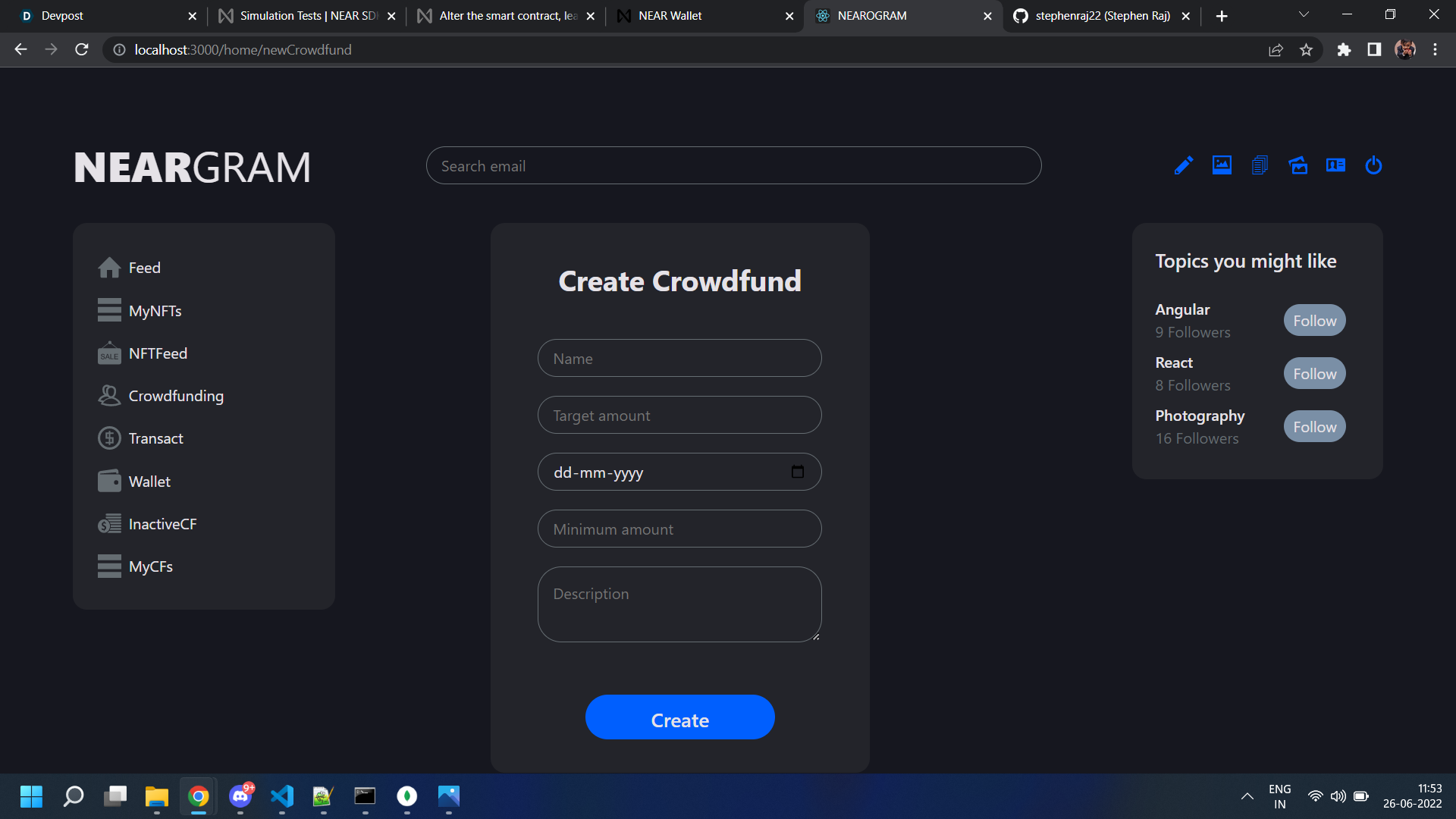Open the date picker calendar icon
The width and height of the screenshot is (1456, 819).
pyautogui.click(x=797, y=472)
